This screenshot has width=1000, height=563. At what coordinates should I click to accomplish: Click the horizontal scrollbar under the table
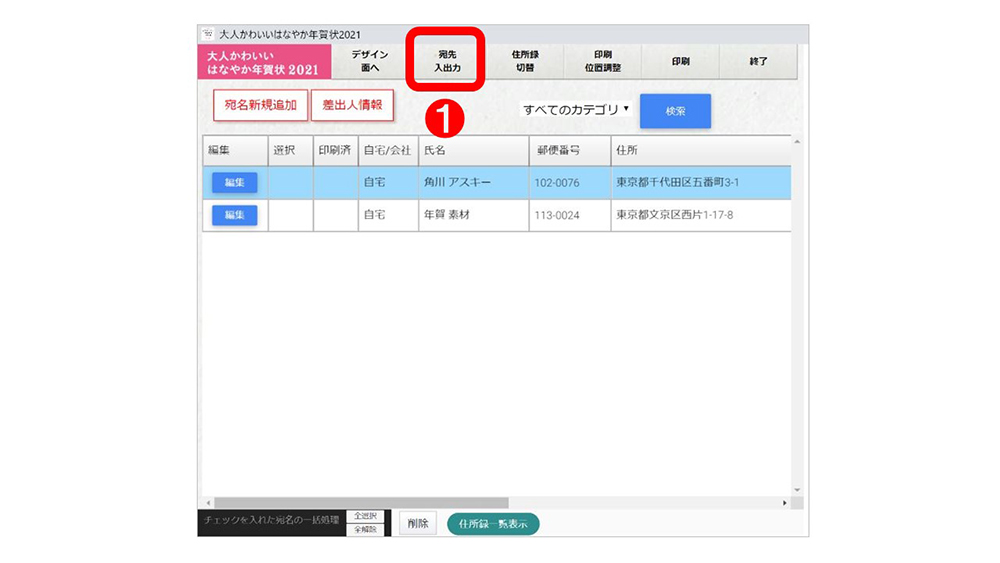pos(360,502)
